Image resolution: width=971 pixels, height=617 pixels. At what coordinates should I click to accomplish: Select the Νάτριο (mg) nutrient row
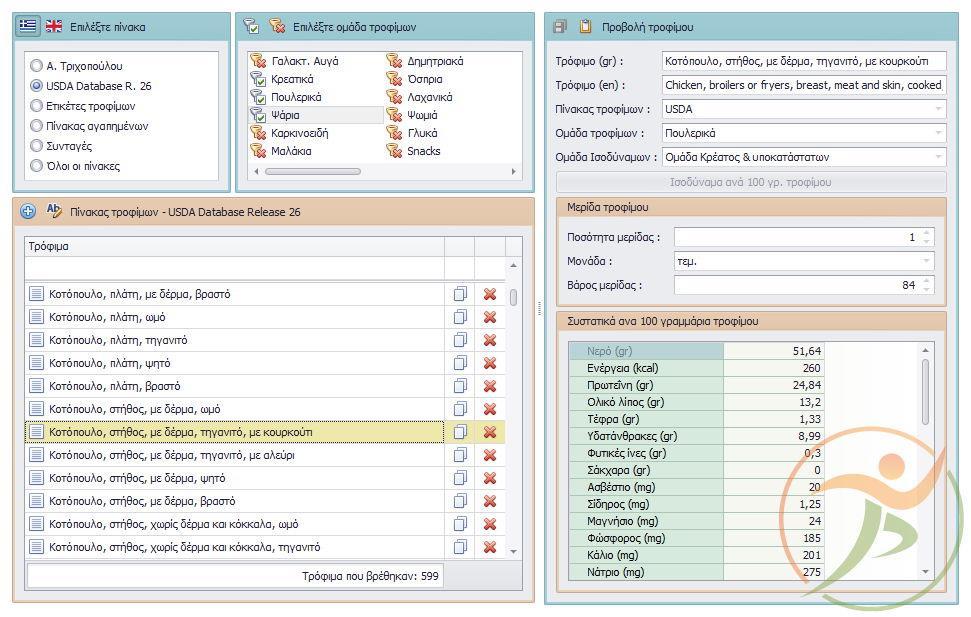point(695,572)
